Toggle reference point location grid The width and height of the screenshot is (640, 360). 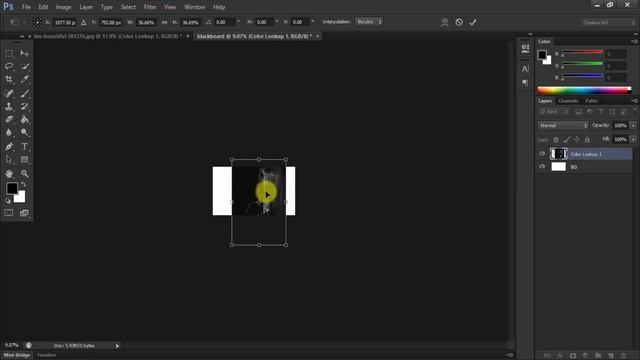(37, 22)
